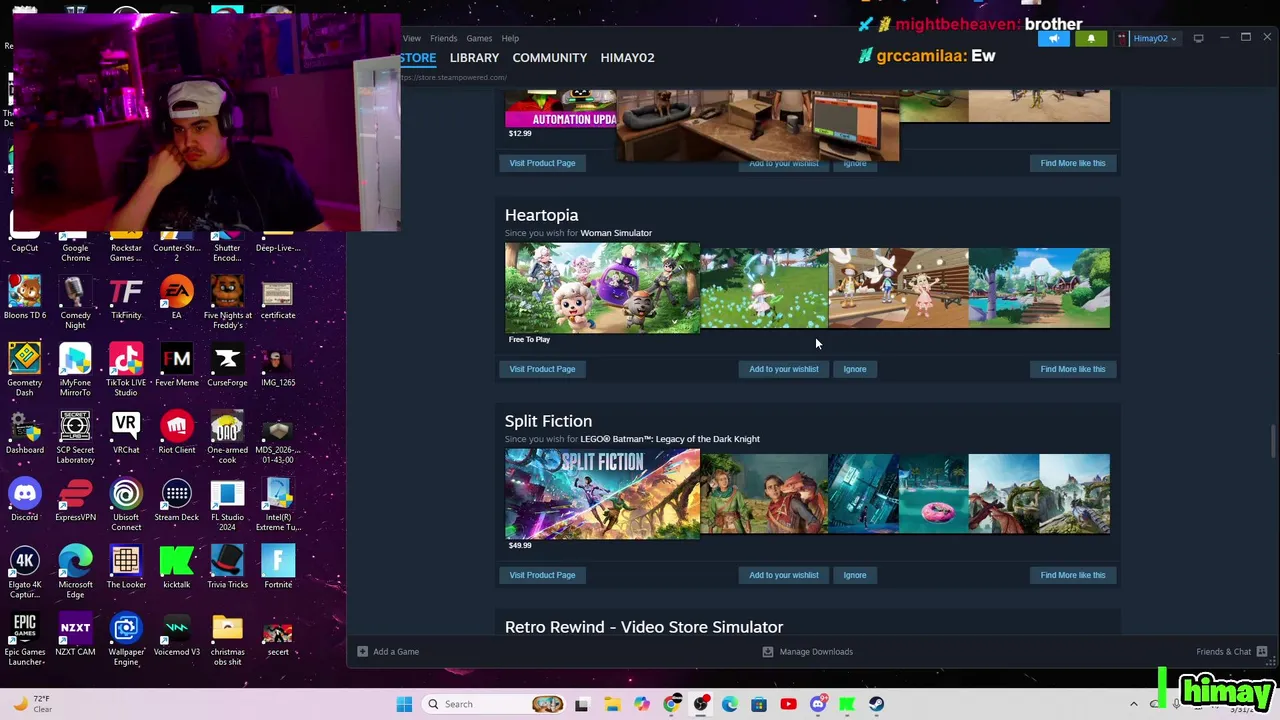Screen dimensions: 1280x720
Task: Show hidden system tray icons chevron
Action: pyautogui.click(x=1133, y=704)
